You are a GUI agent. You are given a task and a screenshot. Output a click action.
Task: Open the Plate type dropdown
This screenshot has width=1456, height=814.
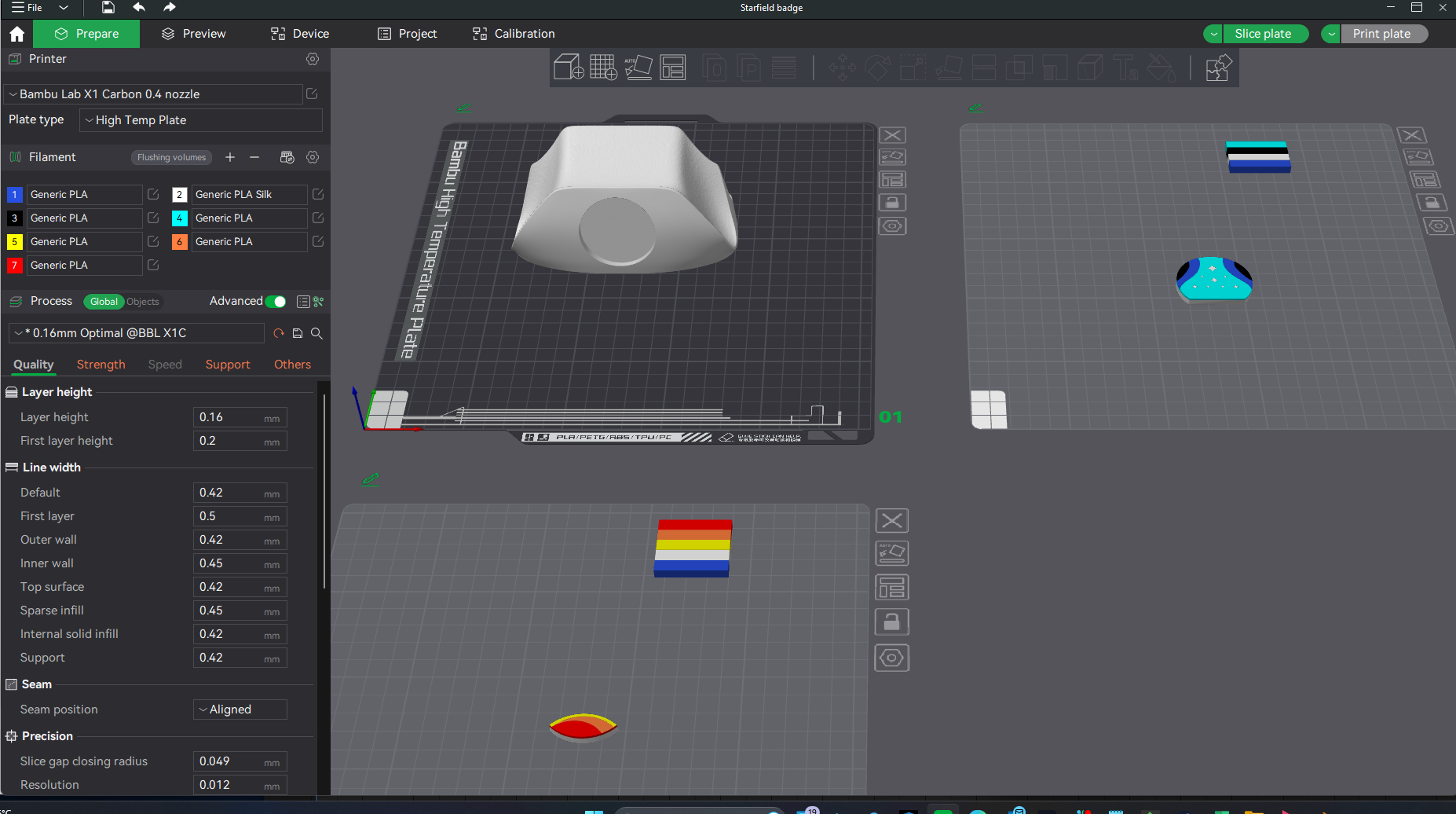201,120
